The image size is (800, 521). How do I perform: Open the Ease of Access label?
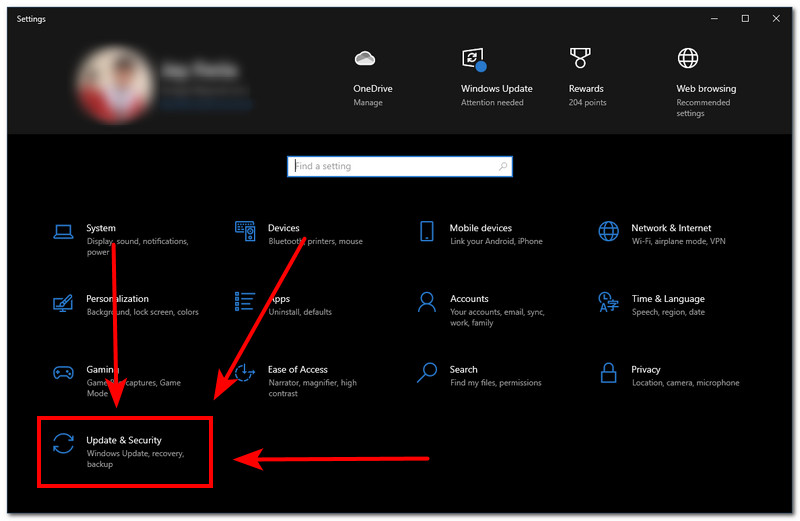[298, 369]
